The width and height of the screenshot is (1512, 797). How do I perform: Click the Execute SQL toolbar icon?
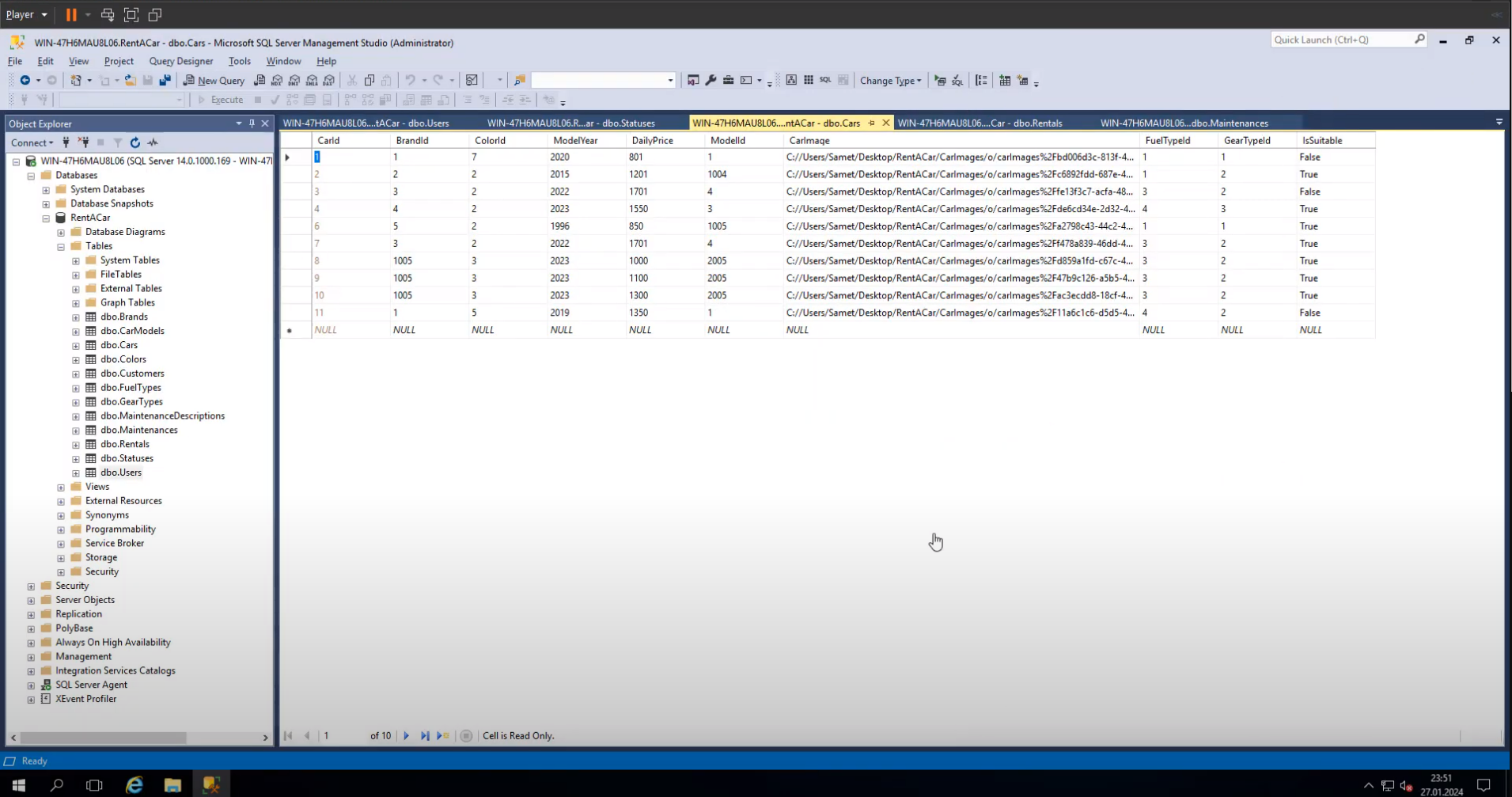click(940, 80)
